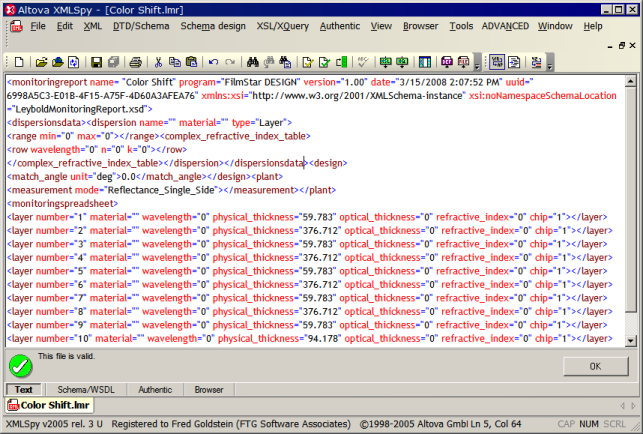
Task: Open the Schema design menu
Action: point(213,26)
